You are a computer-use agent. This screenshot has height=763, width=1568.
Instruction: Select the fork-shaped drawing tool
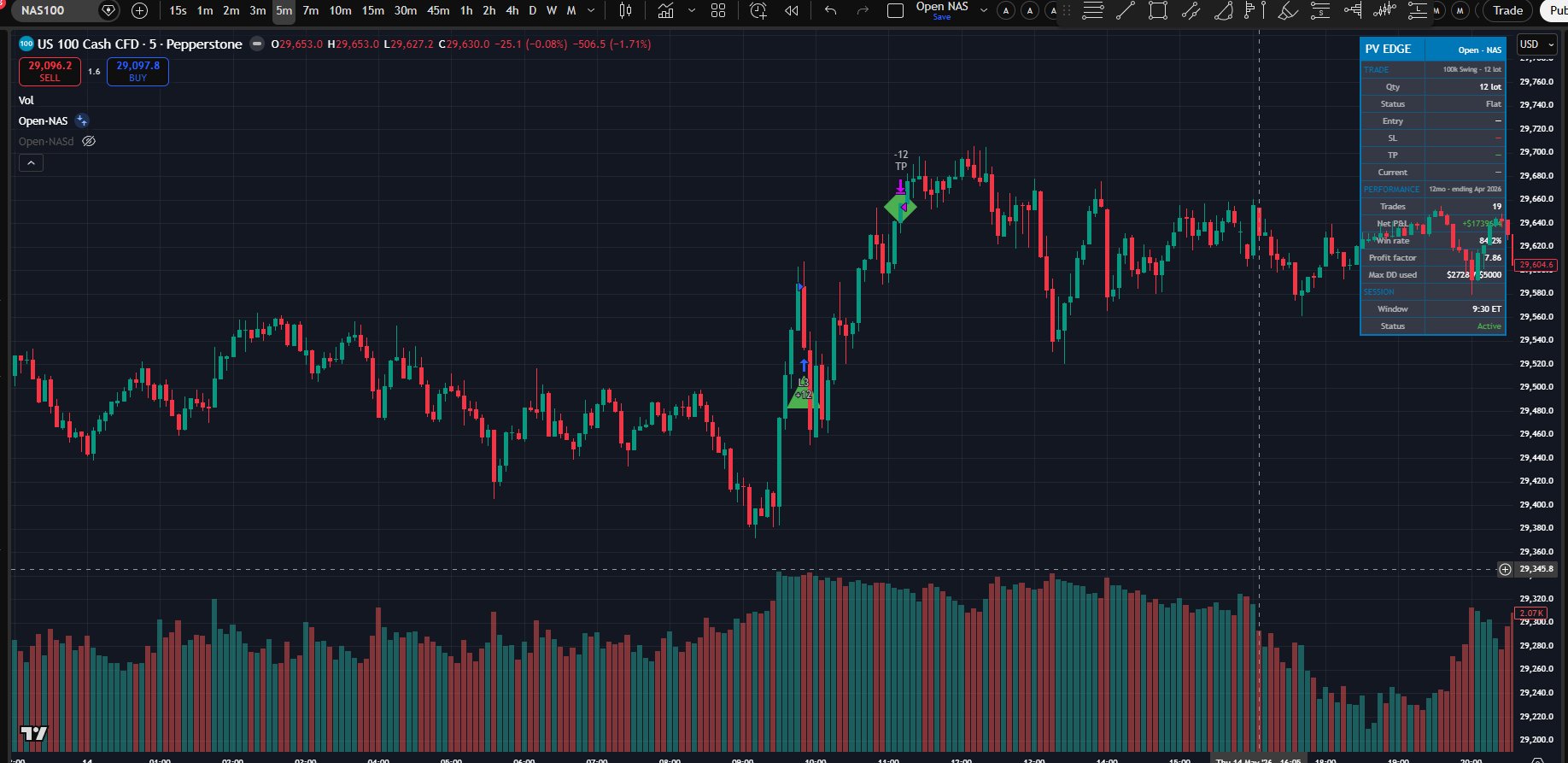pos(1353,10)
